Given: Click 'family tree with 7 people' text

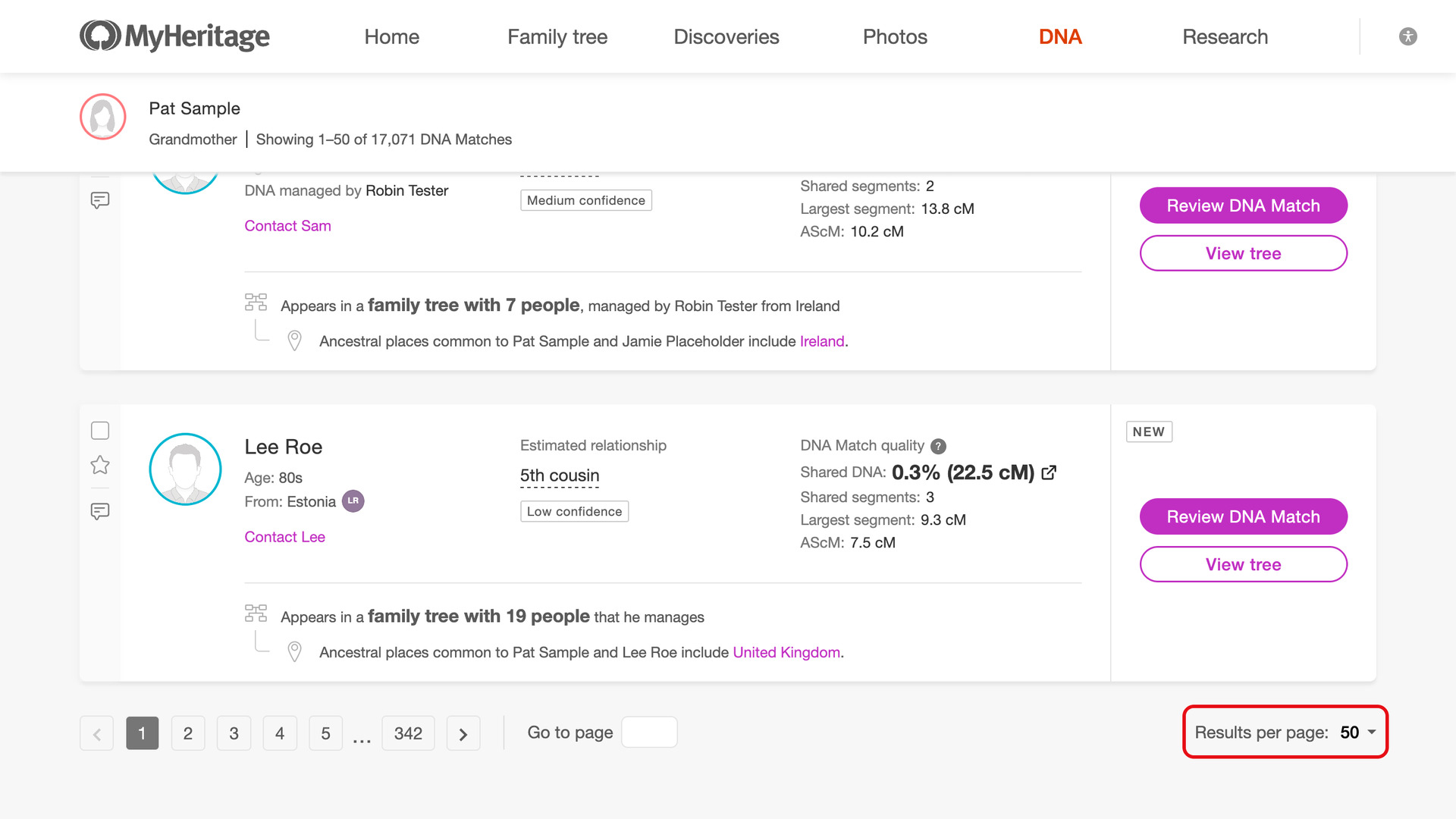Looking at the screenshot, I should coord(474,305).
